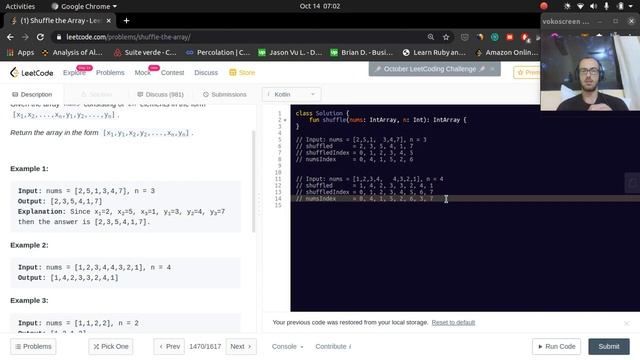Click the green circular extension icon
This screenshot has height=360, width=640.
pos(494,37)
